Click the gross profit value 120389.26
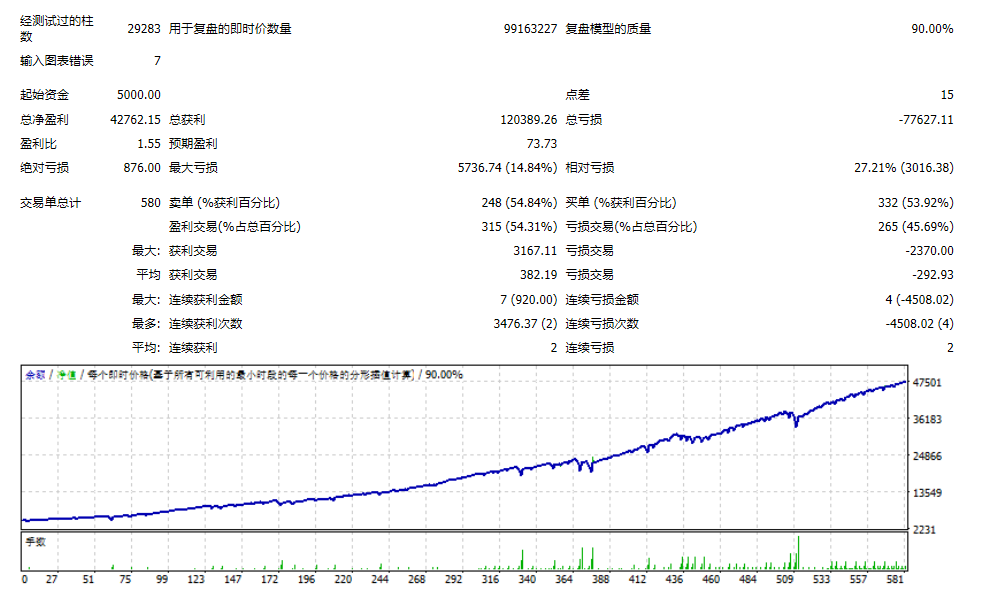The image size is (982, 592). click(529, 120)
